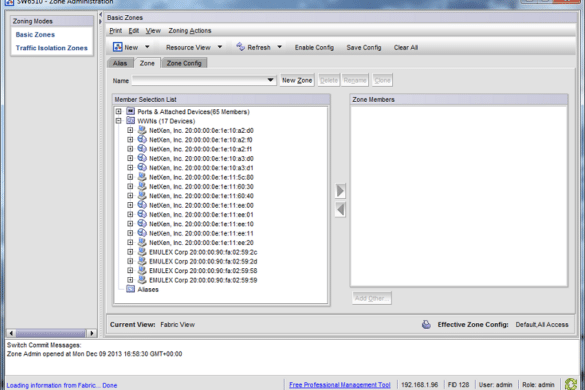Viewport: 585px width, 390px height.
Task: Open the Resource View dropdown arrow
Action: (220, 47)
